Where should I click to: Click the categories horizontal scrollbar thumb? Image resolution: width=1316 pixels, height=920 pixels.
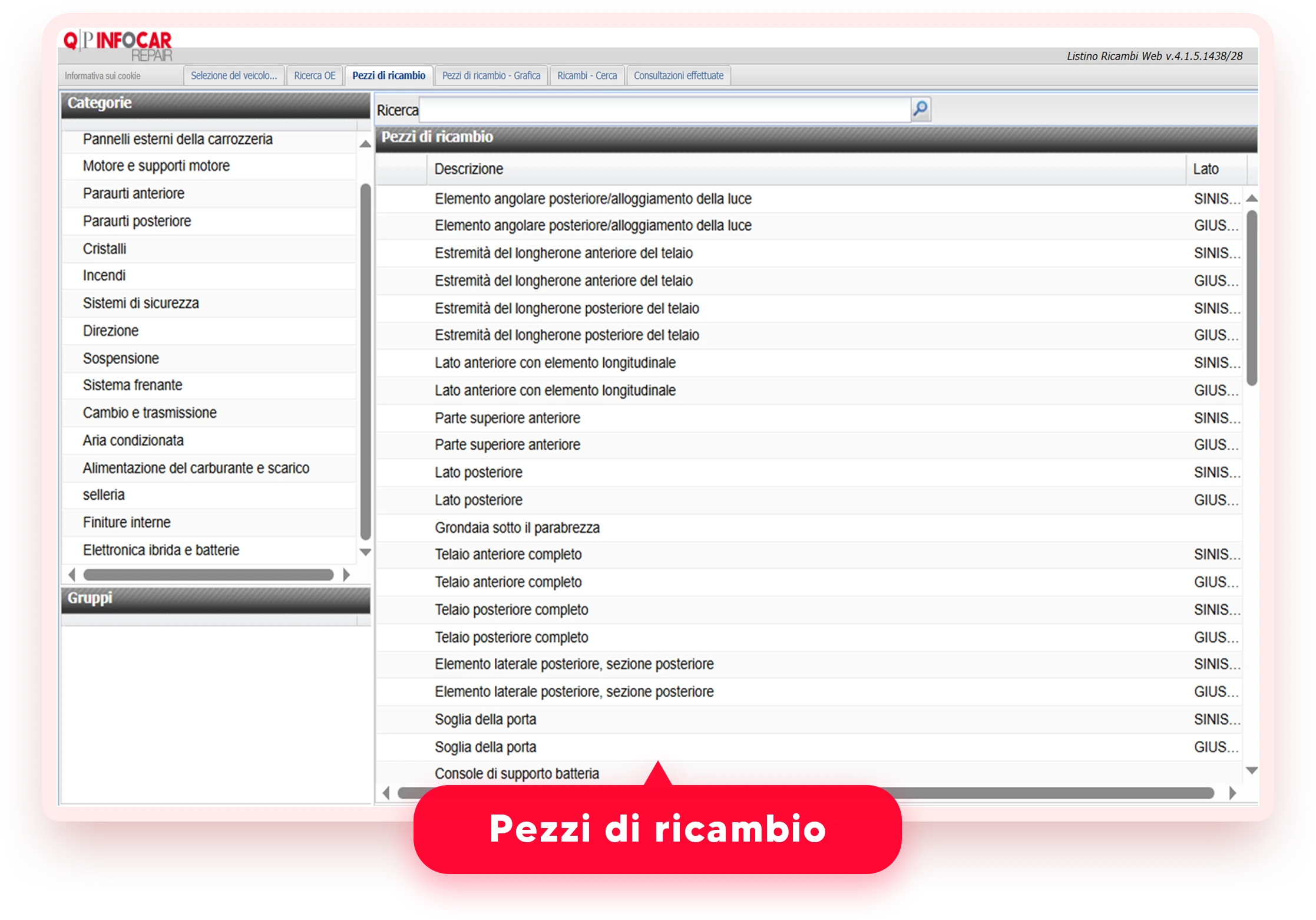pyautogui.click(x=209, y=575)
